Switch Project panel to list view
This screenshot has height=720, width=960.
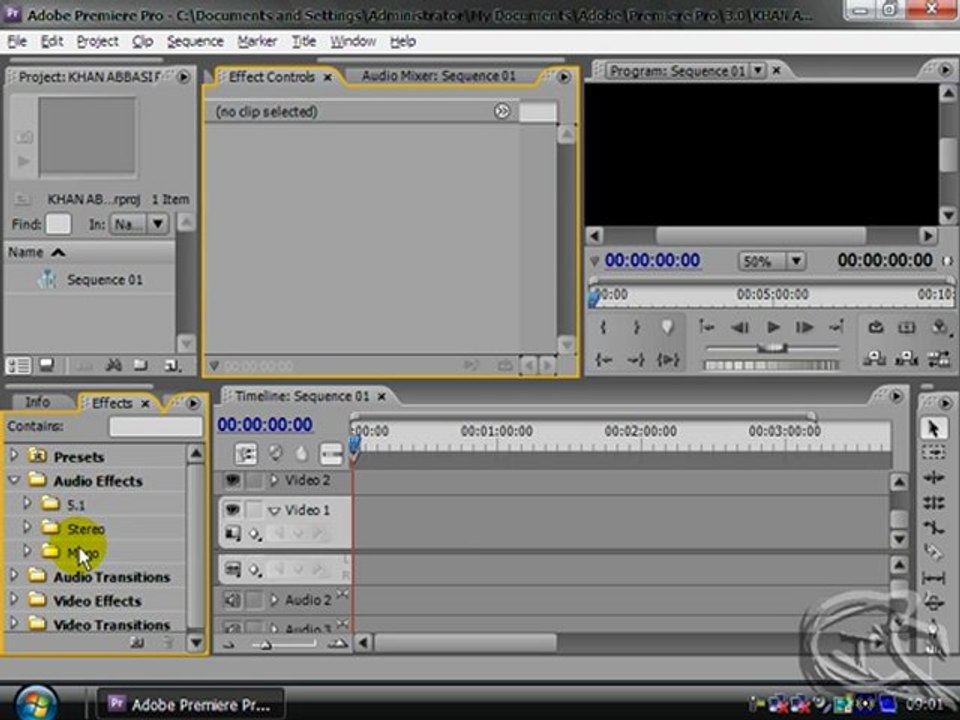point(18,366)
